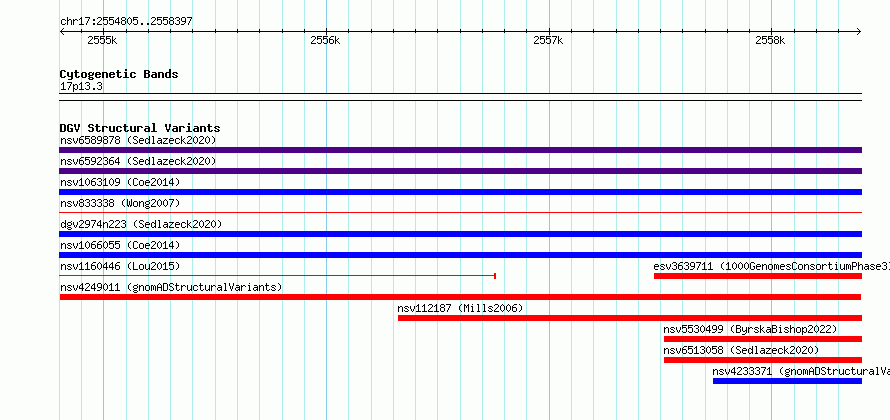
Task: Open the nsv833338 (Wong2007) label
Action: pyautogui.click(x=120, y=203)
